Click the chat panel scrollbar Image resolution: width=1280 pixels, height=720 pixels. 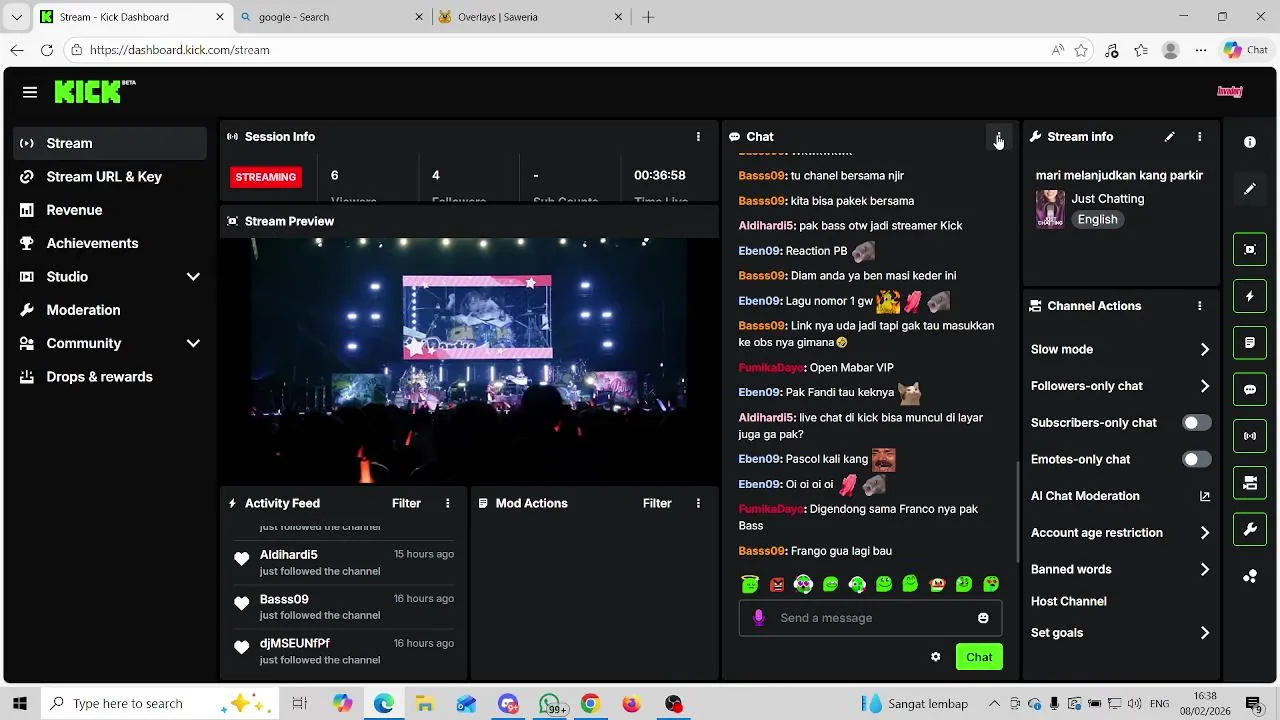[x=1018, y=510]
